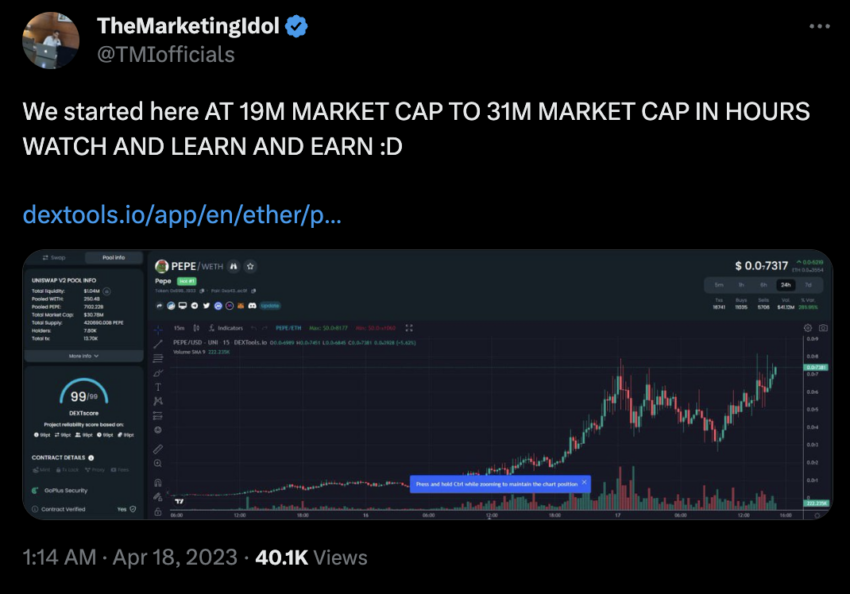Image resolution: width=850 pixels, height=594 pixels.
Task: Open the 15m chart interval dropdown
Action: (178, 327)
